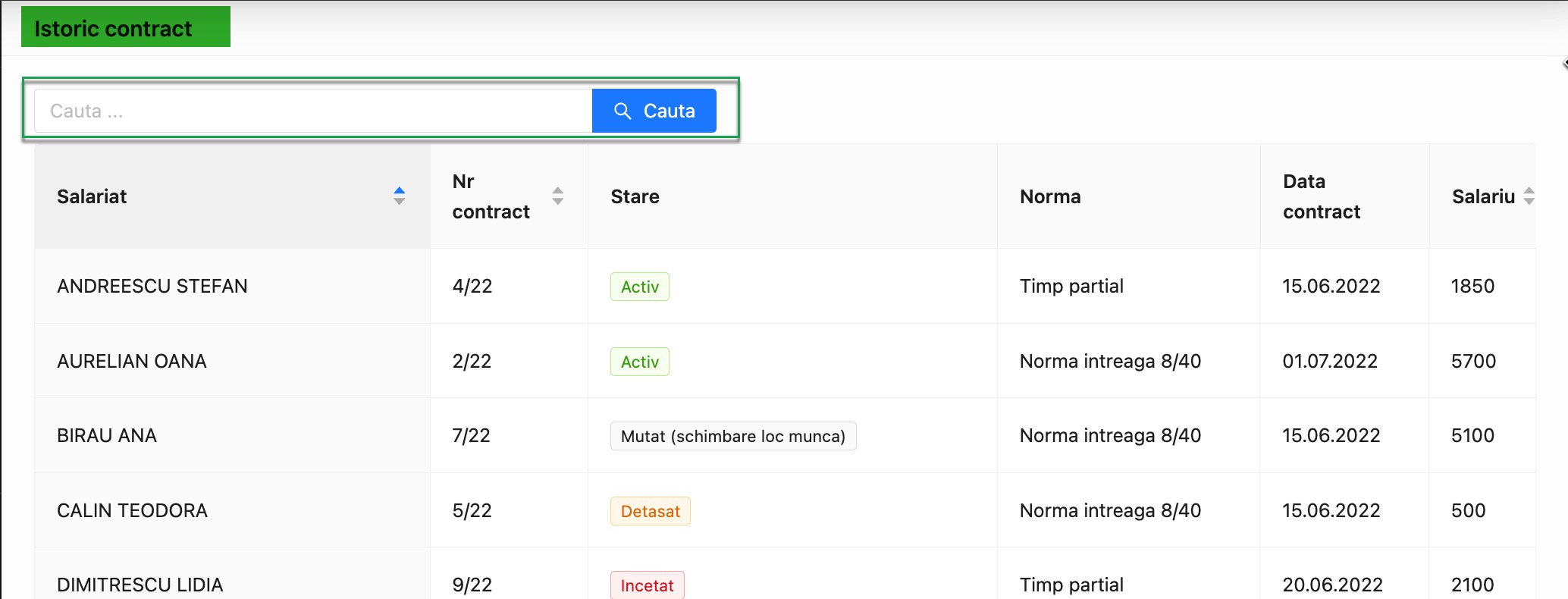
Task: Click date 15.06.2022 in BIRAU ANA row
Action: pos(1331,435)
